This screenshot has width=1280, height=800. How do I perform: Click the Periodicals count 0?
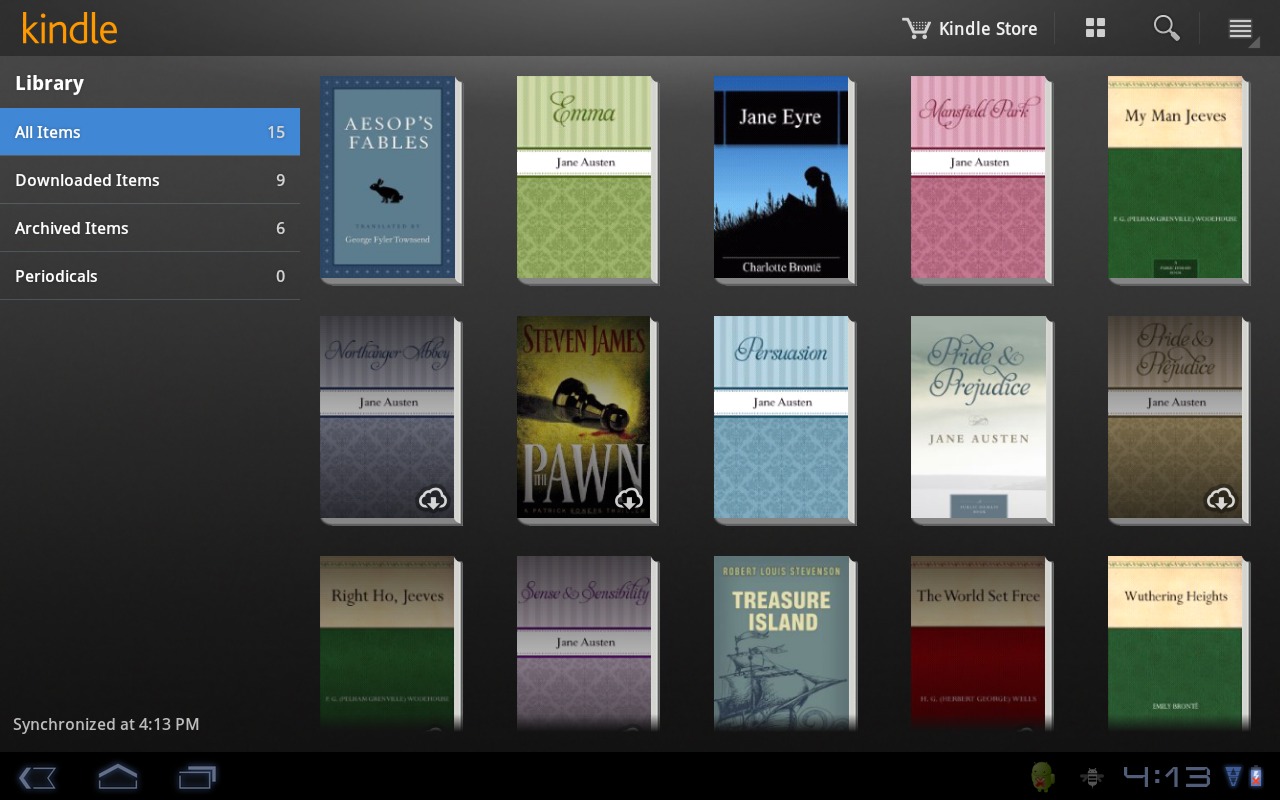(x=280, y=276)
